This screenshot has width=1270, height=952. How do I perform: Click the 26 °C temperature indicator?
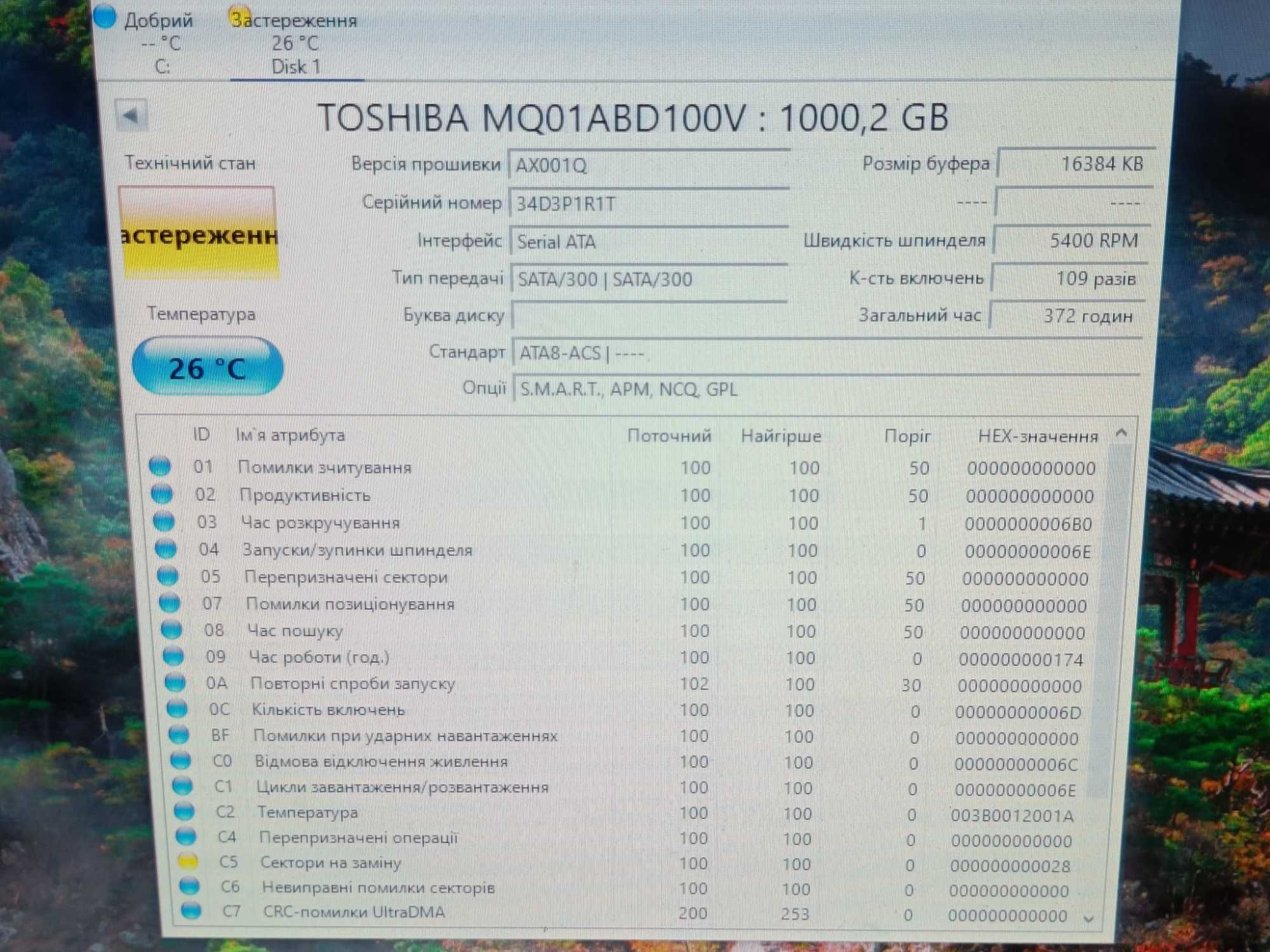pyautogui.click(x=207, y=367)
